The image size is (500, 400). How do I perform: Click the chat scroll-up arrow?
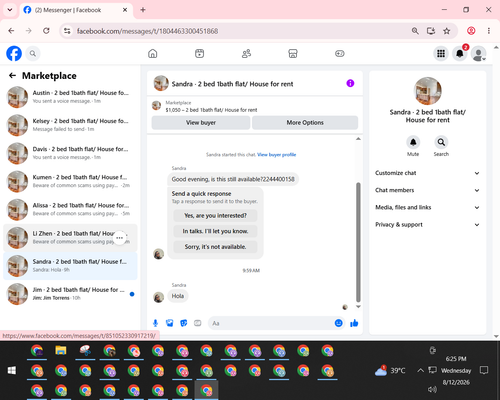pos(358,139)
